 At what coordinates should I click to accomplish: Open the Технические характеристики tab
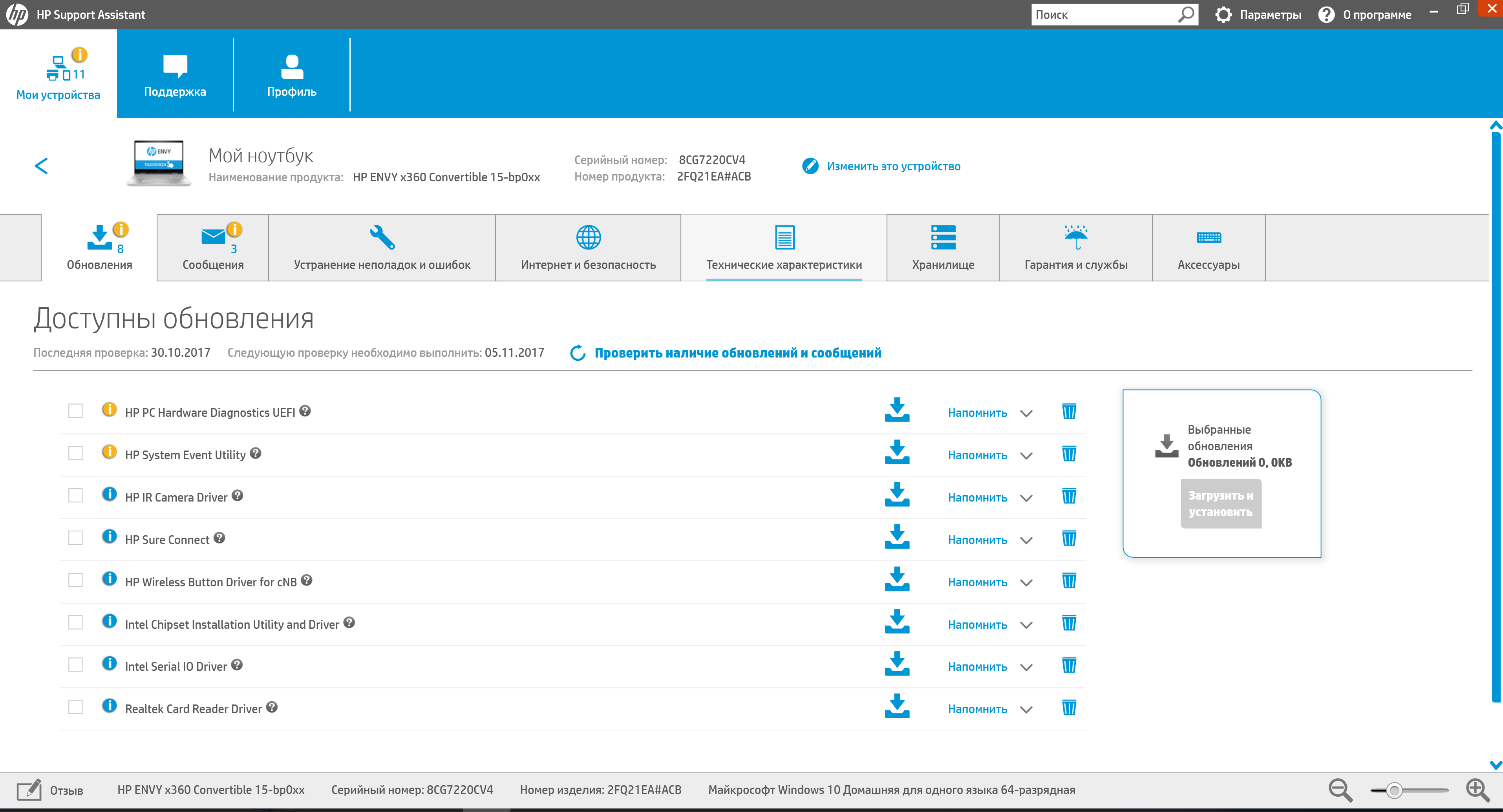[784, 247]
